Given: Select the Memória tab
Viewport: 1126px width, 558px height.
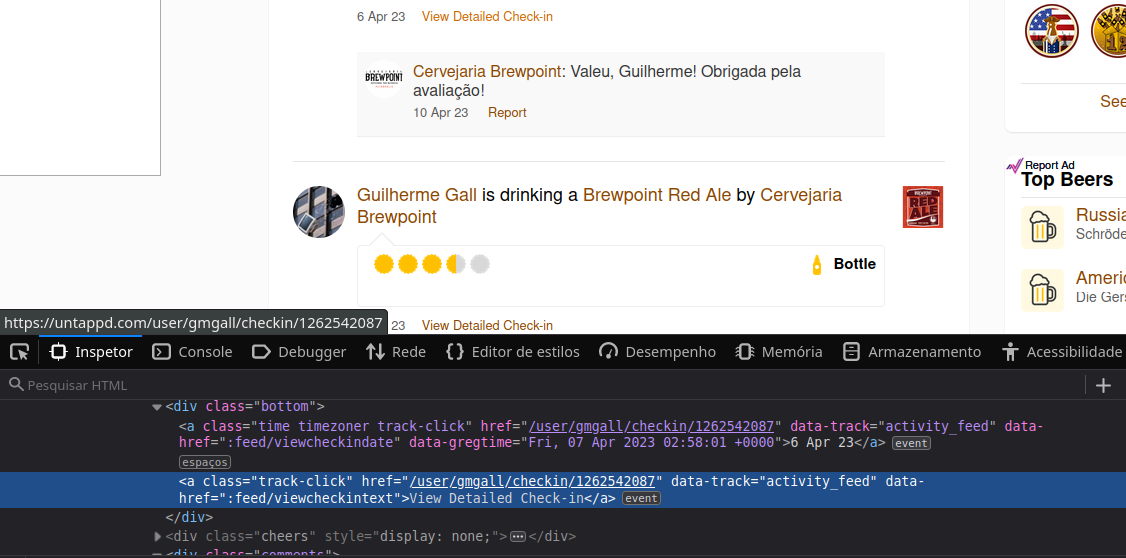Looking at the screenshot, I should [x=779, y=352].
